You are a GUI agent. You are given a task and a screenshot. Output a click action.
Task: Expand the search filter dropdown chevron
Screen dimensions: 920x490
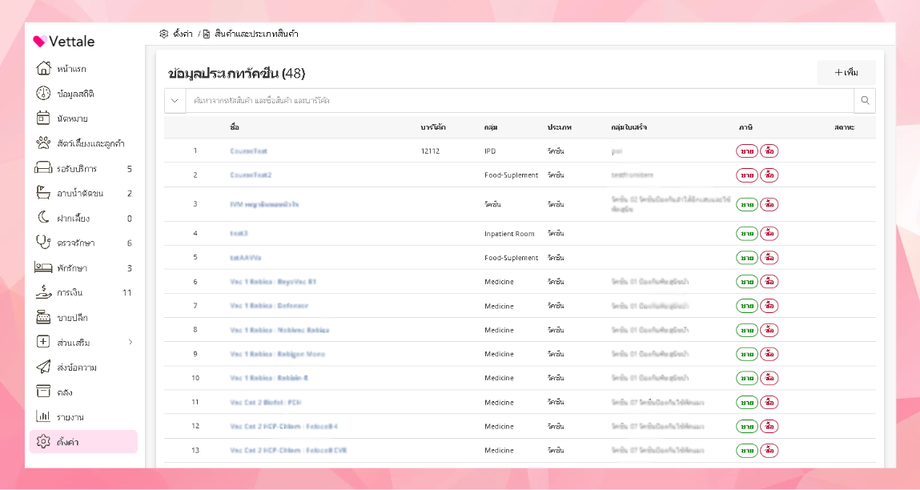coord(175,101)
